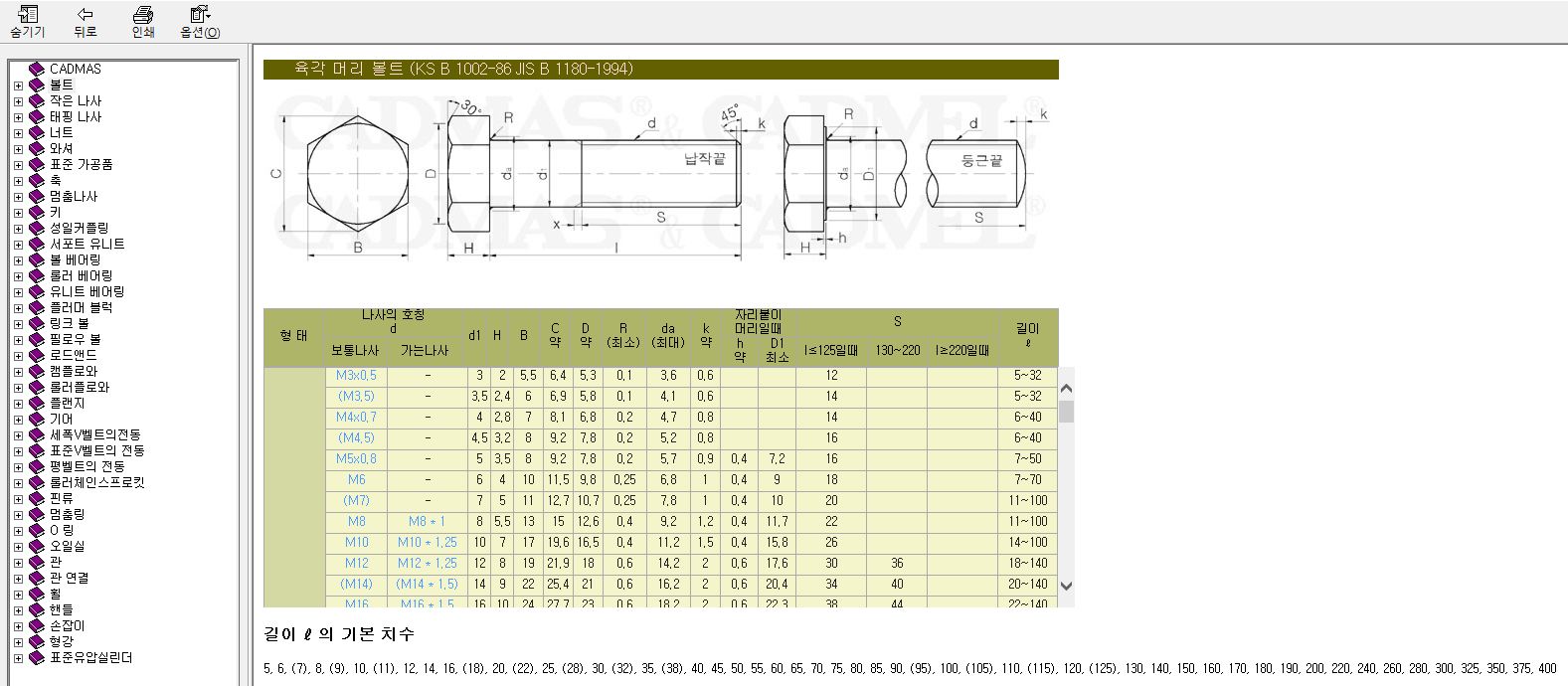Select 롤러플로와 in the tree
Image resolution: width=1568 pixels, height=686 pixels.
click(x=80, y=387)
